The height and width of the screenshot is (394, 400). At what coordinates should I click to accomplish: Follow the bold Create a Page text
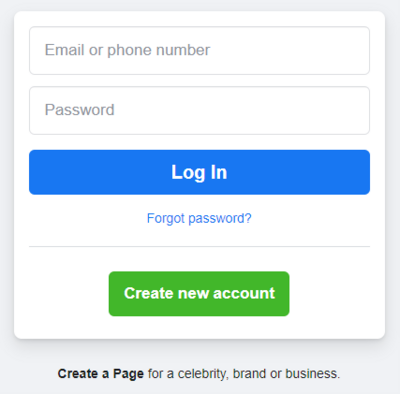tap(101, 374)
